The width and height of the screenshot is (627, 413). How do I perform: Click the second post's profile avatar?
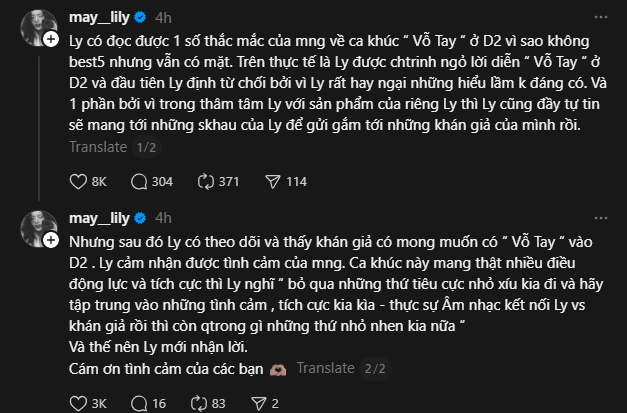pos(36,225)
